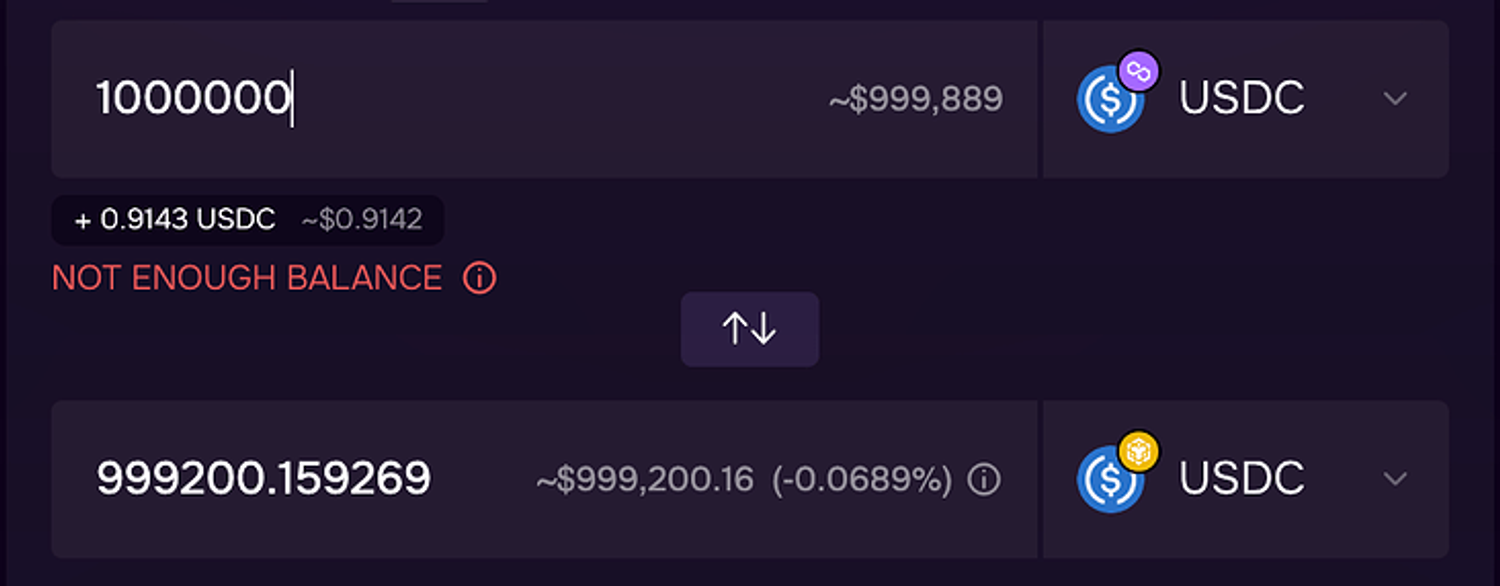Click the 999200.159269 output amount field
This screenshot has width=1500, height=586.
[263, 479]
